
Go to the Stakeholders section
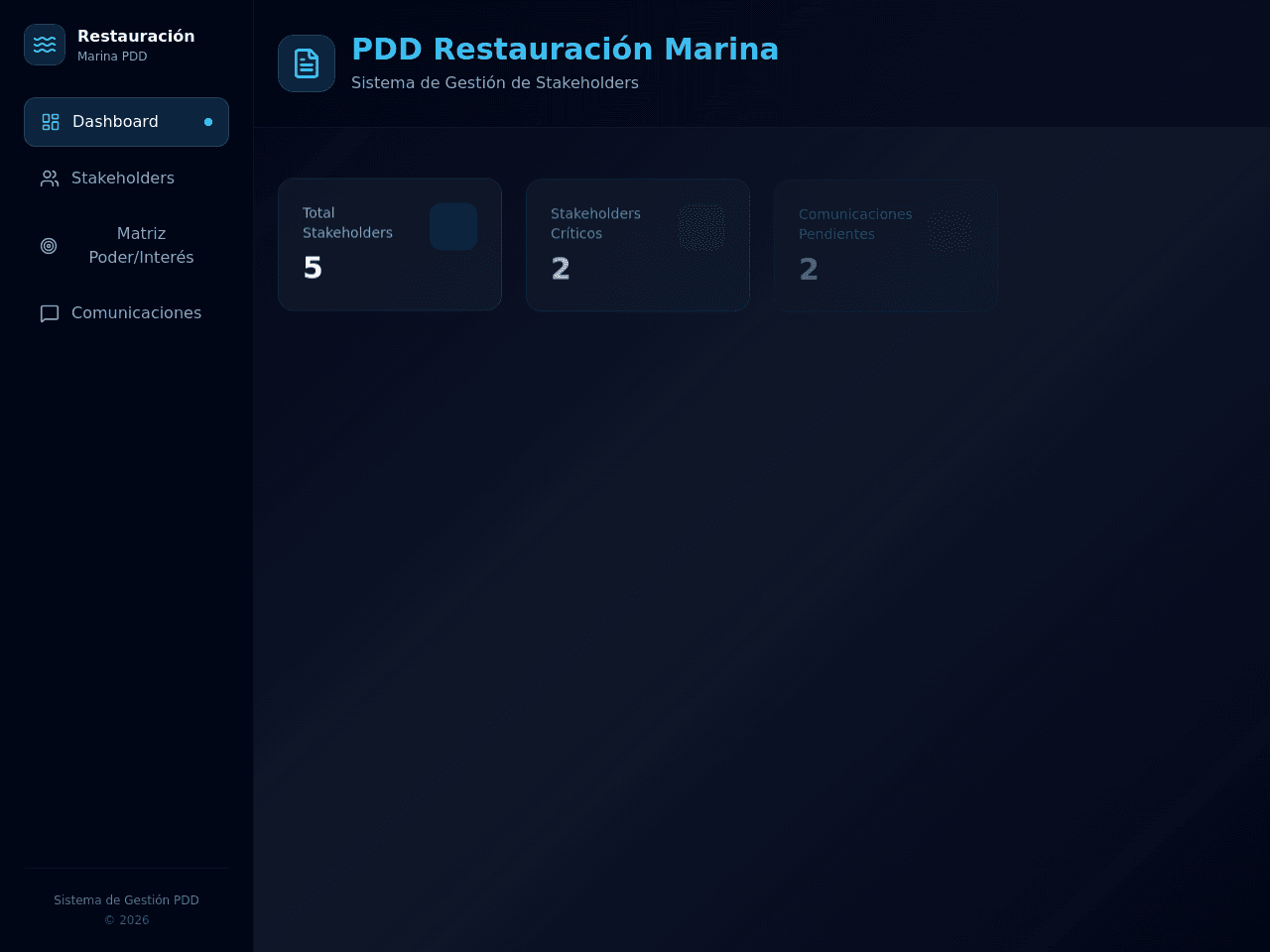pos(126,178)
